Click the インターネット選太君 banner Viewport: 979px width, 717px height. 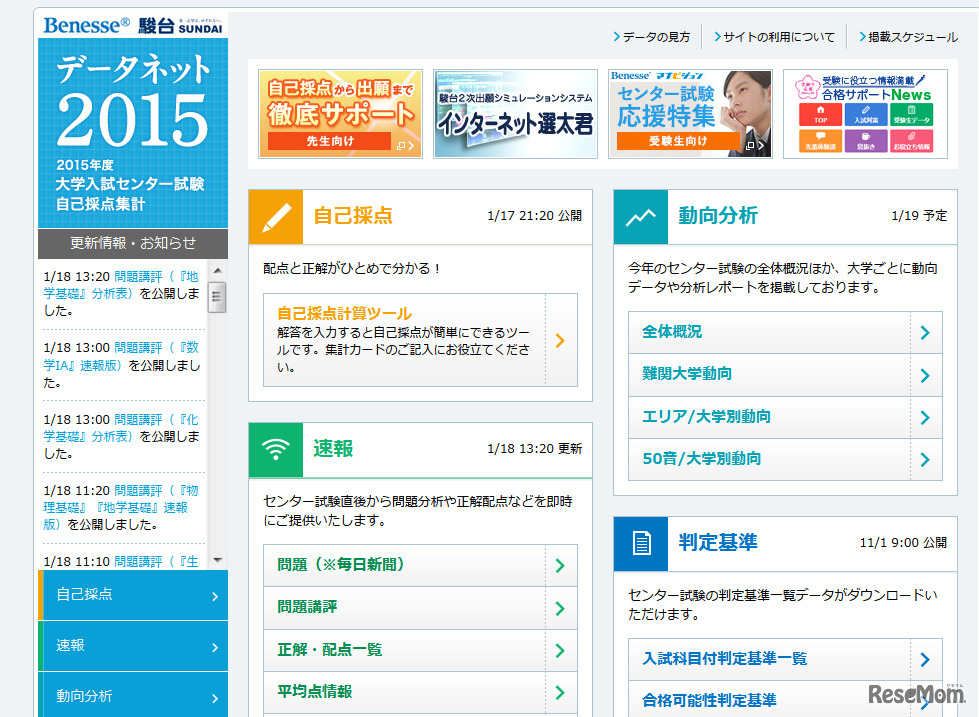(x=515, y=114)
